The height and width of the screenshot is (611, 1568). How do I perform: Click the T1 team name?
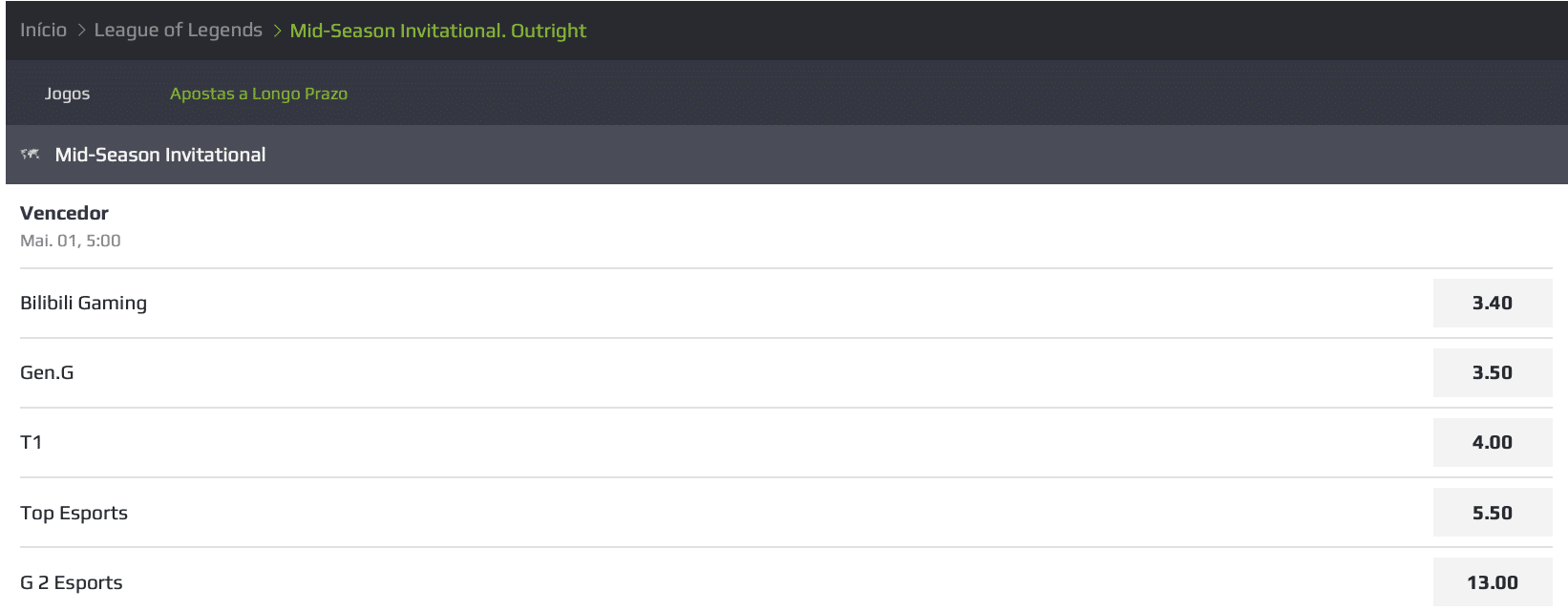32,442
